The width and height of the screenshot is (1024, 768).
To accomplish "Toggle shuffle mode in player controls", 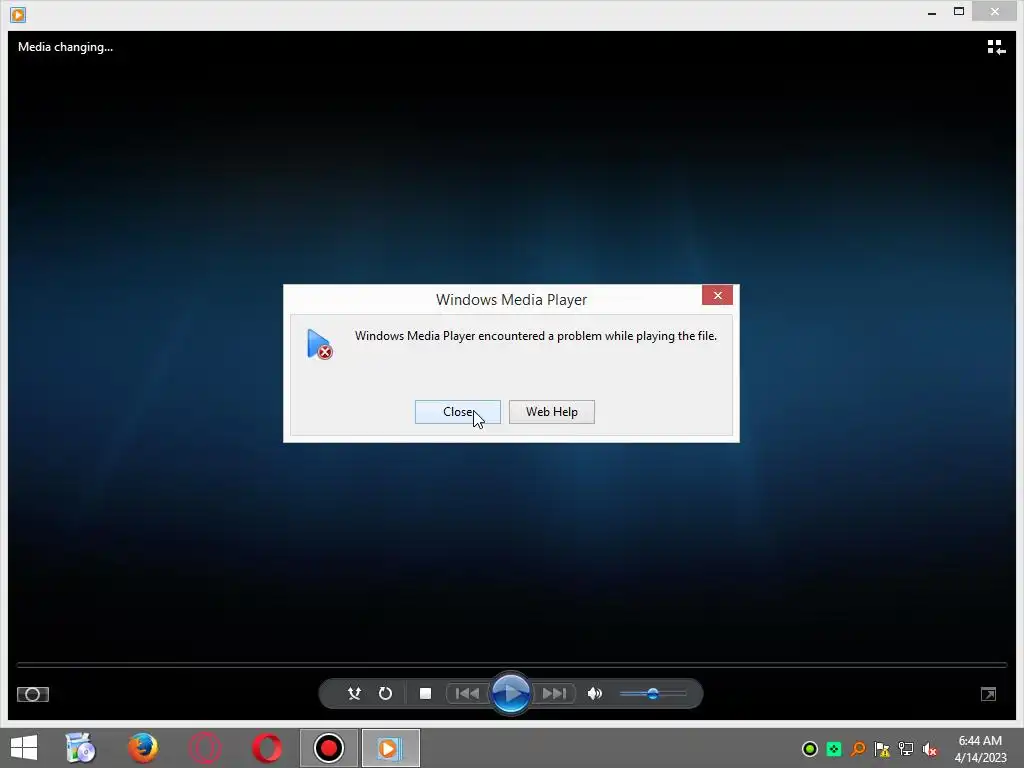I will click(x=354, y=694).
